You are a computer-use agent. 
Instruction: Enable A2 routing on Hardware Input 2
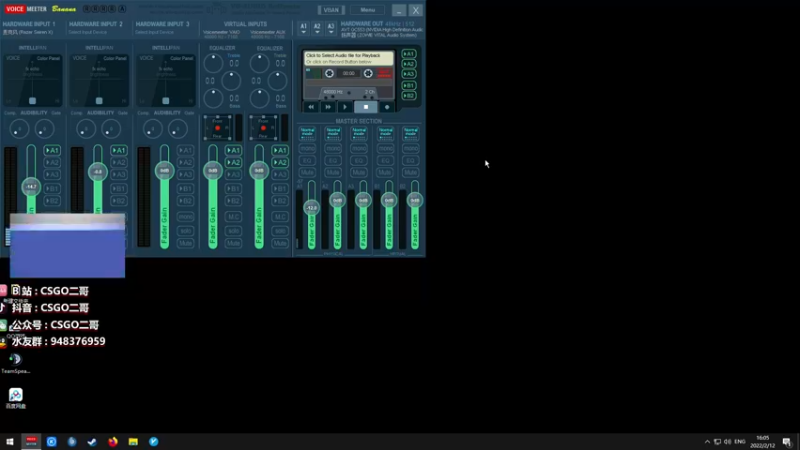pyautogui.click(x=119, y=163)
